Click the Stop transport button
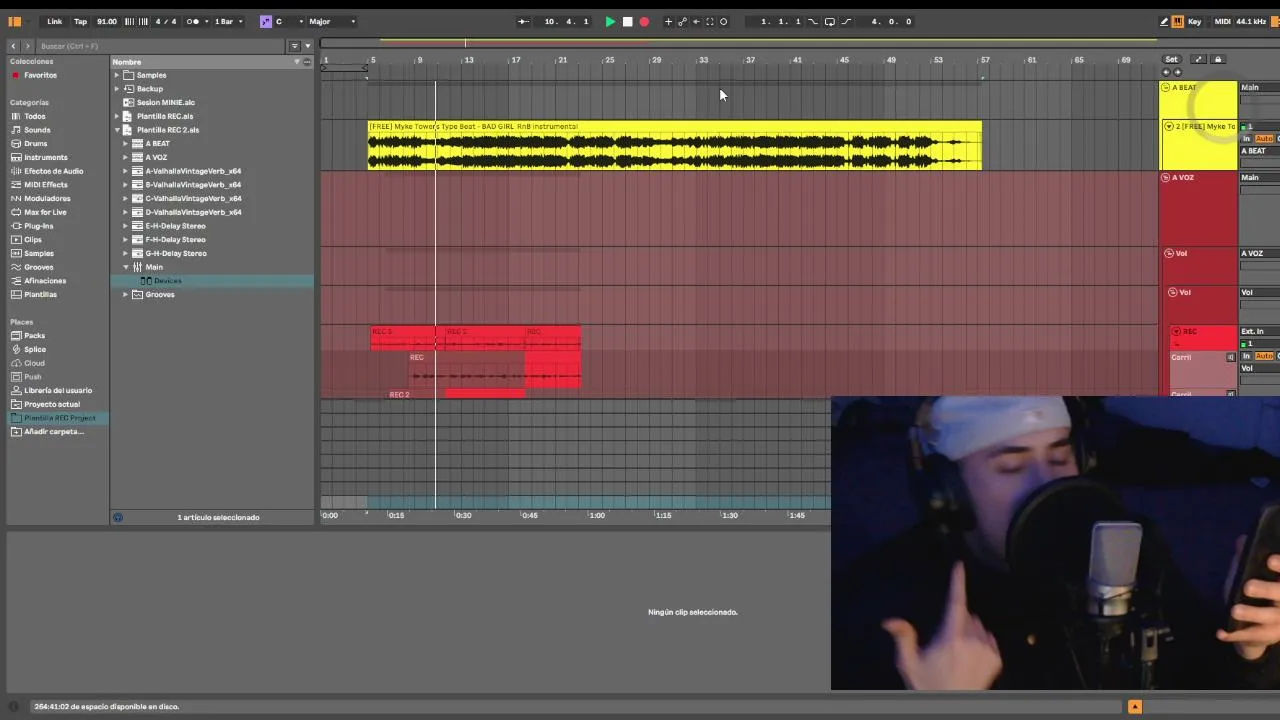The image size is (1280, 720). tap(627, 21)
